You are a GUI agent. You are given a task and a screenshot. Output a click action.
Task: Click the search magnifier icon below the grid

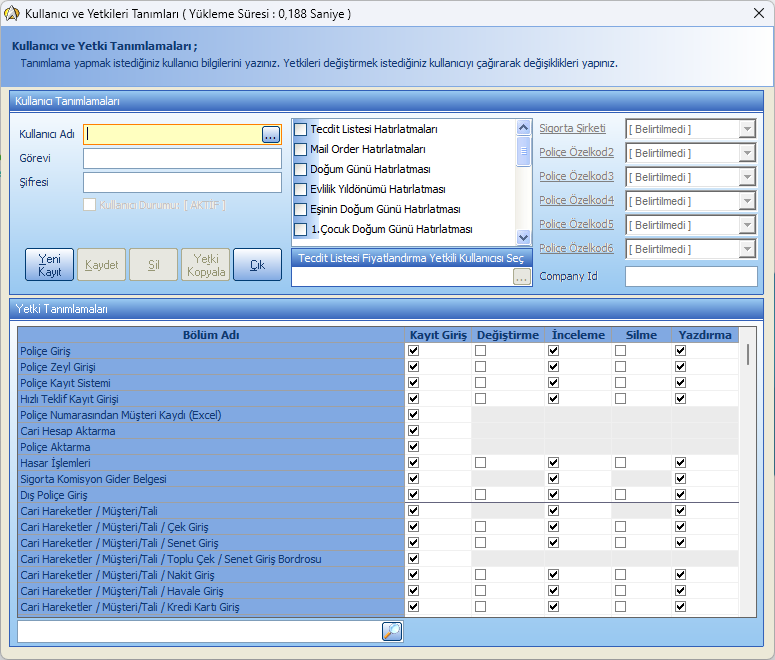pyautogui.click(x=392, y=631)
